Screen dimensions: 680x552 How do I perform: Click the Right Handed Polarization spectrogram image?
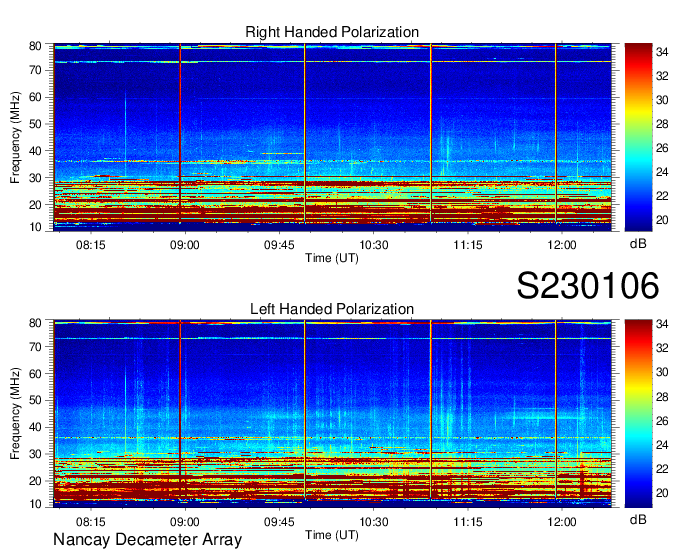pyautogui.click(x=332, y=137)
